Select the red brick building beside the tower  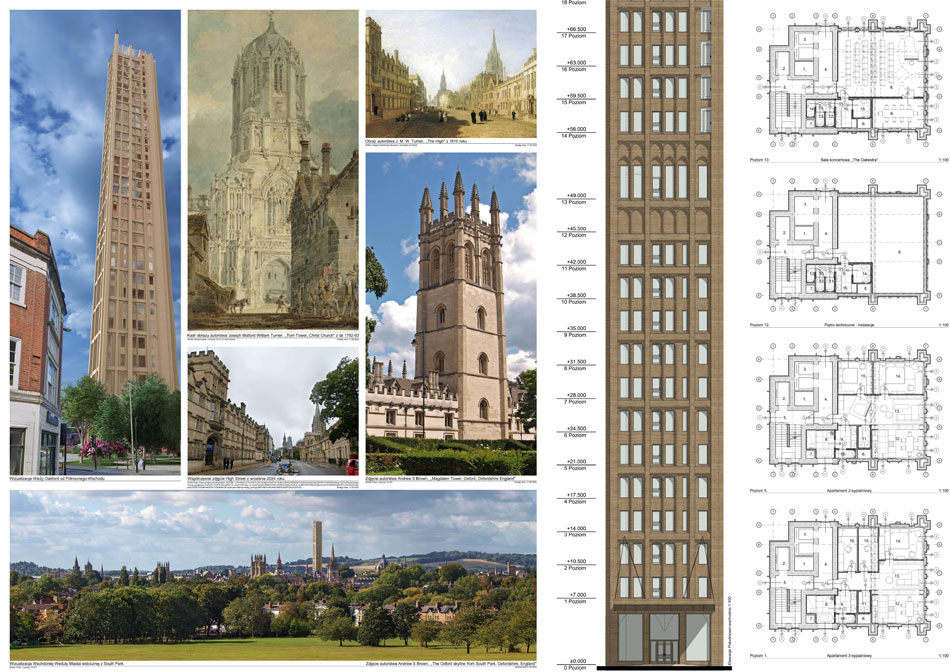(35, 350)
